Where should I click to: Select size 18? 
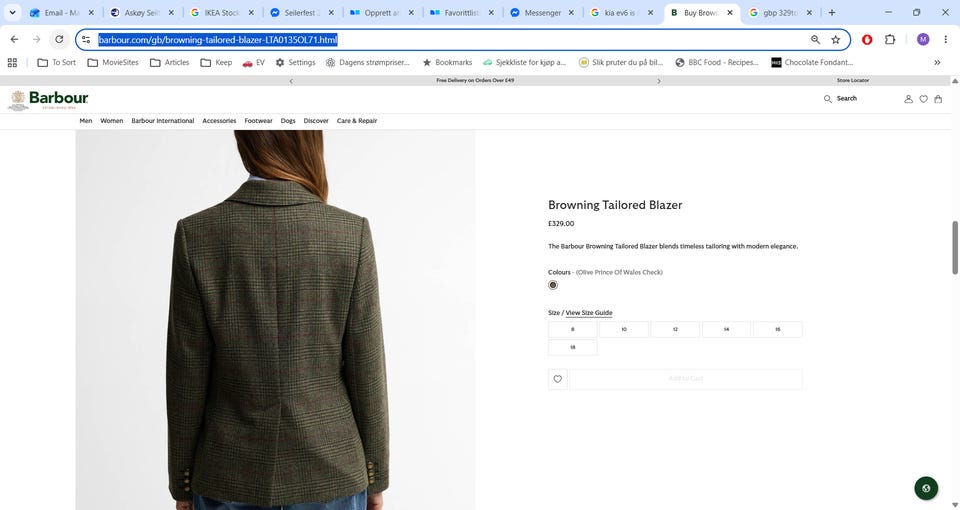click(572, 347)
